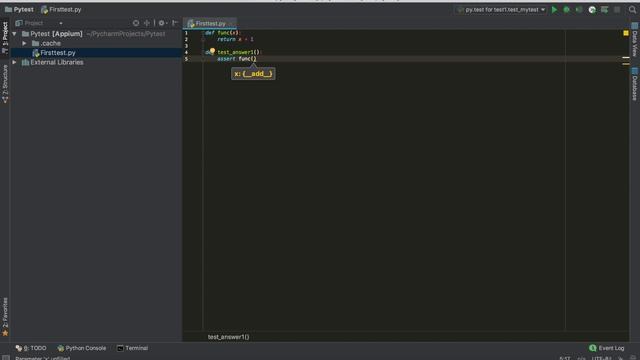Expand the .cache folder
Image resolution: width=640 pixels, height=360 pixels.
[x=24, y=43]
